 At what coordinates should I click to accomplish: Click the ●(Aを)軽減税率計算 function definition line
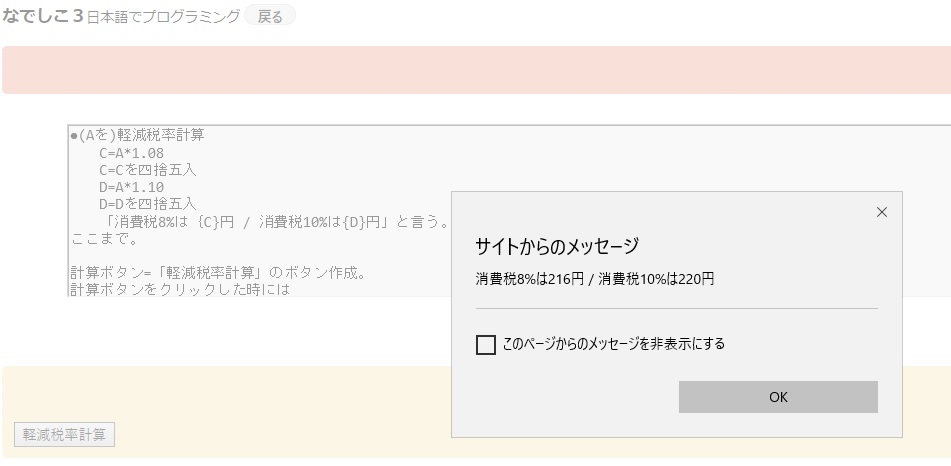[137, 136]
